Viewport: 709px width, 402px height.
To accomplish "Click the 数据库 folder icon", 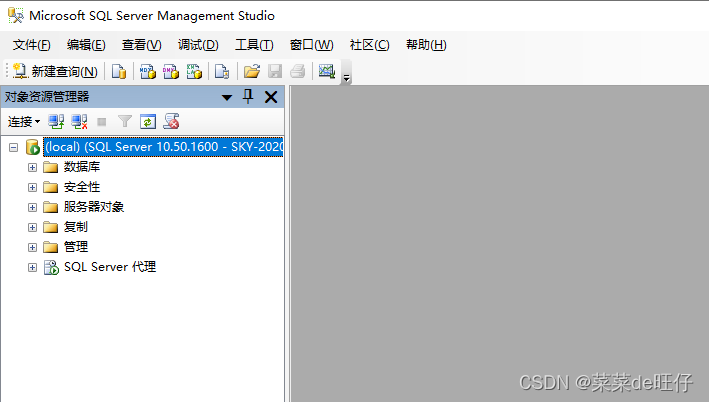I will pos(51,167).
